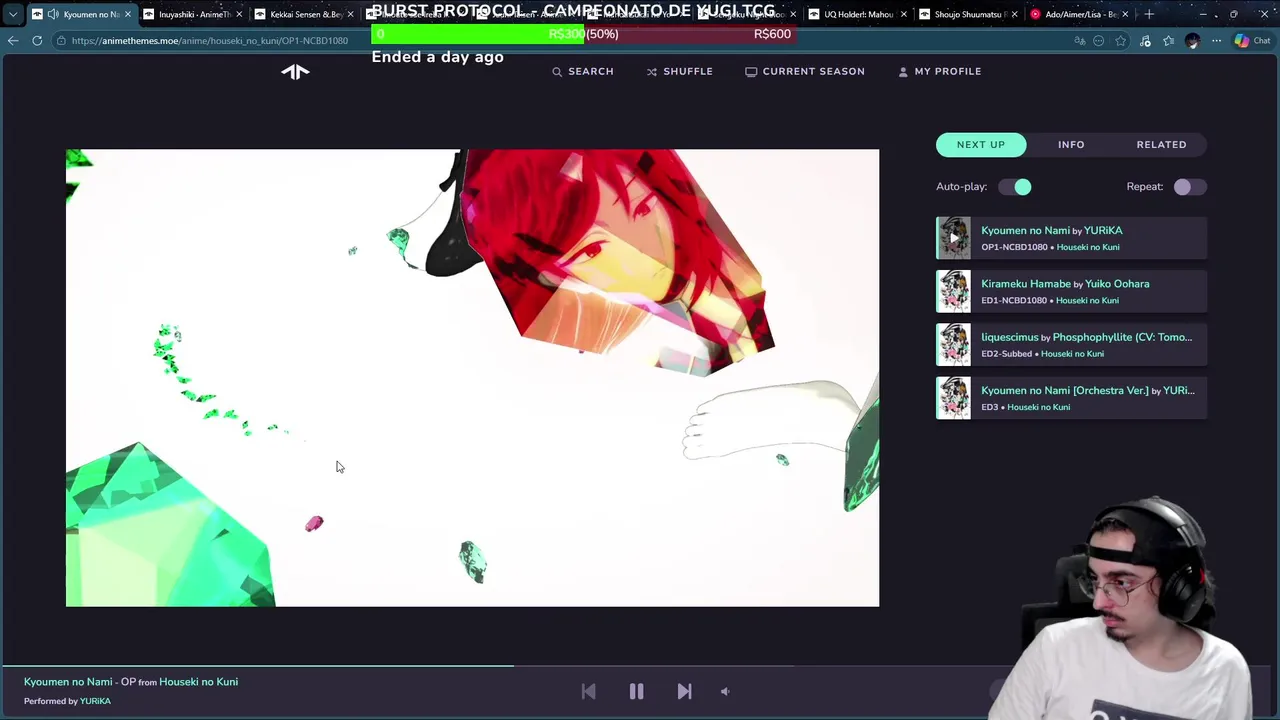The image size is (1280, 720).
Task: Click the AnimeThemes logo icon
Action: (x=295, y=71)
